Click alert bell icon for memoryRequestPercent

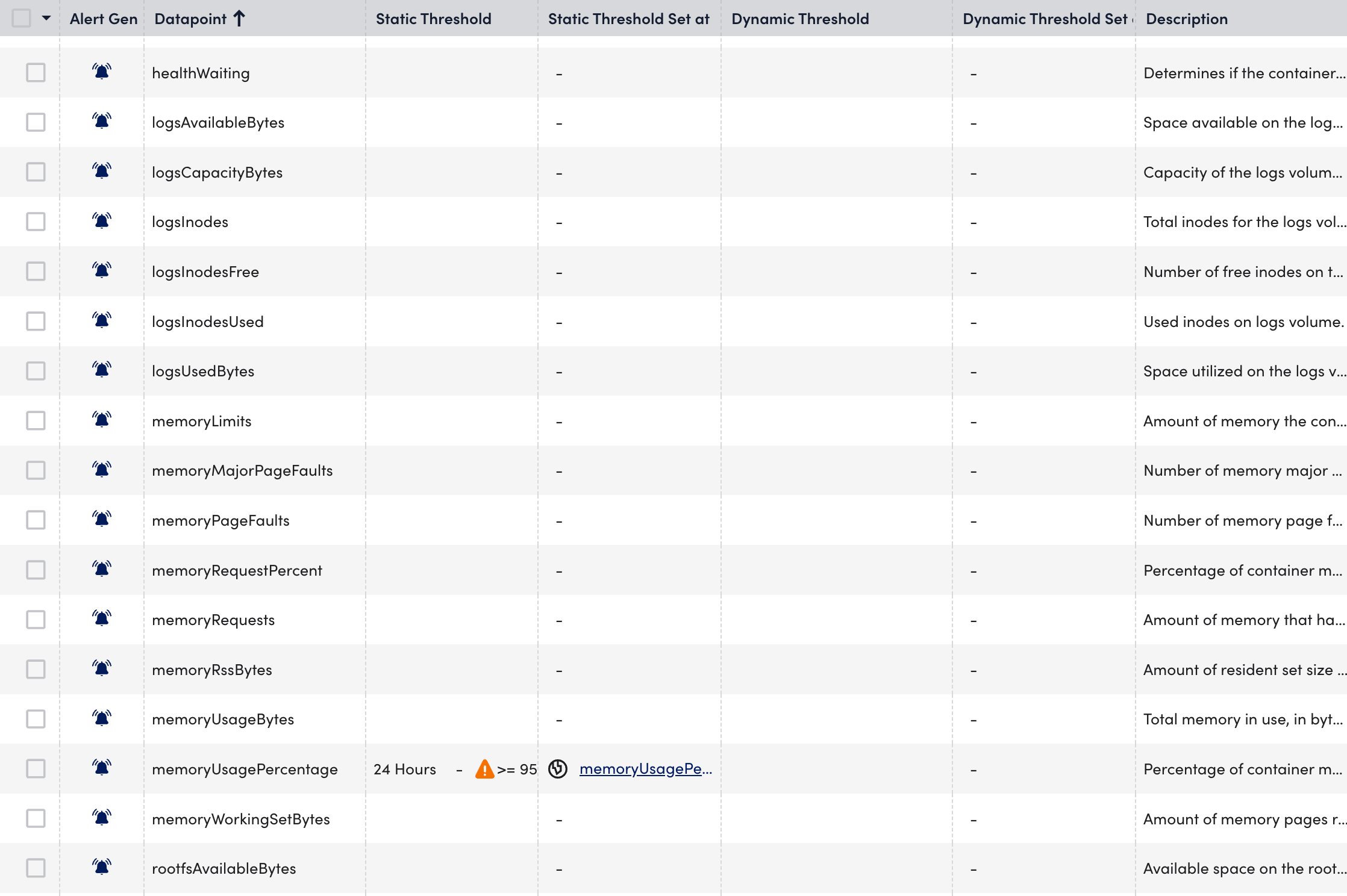coord(102,569)
